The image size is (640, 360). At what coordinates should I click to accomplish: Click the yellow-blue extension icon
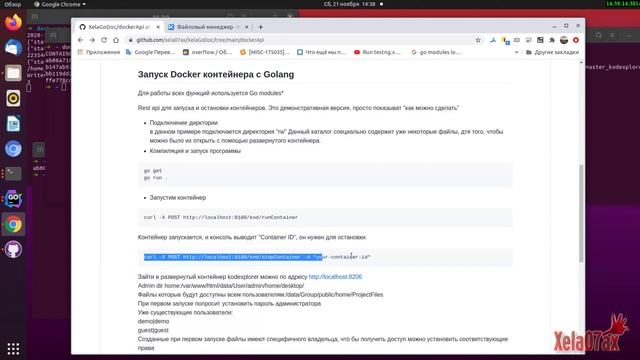click(x=505, y=40)
